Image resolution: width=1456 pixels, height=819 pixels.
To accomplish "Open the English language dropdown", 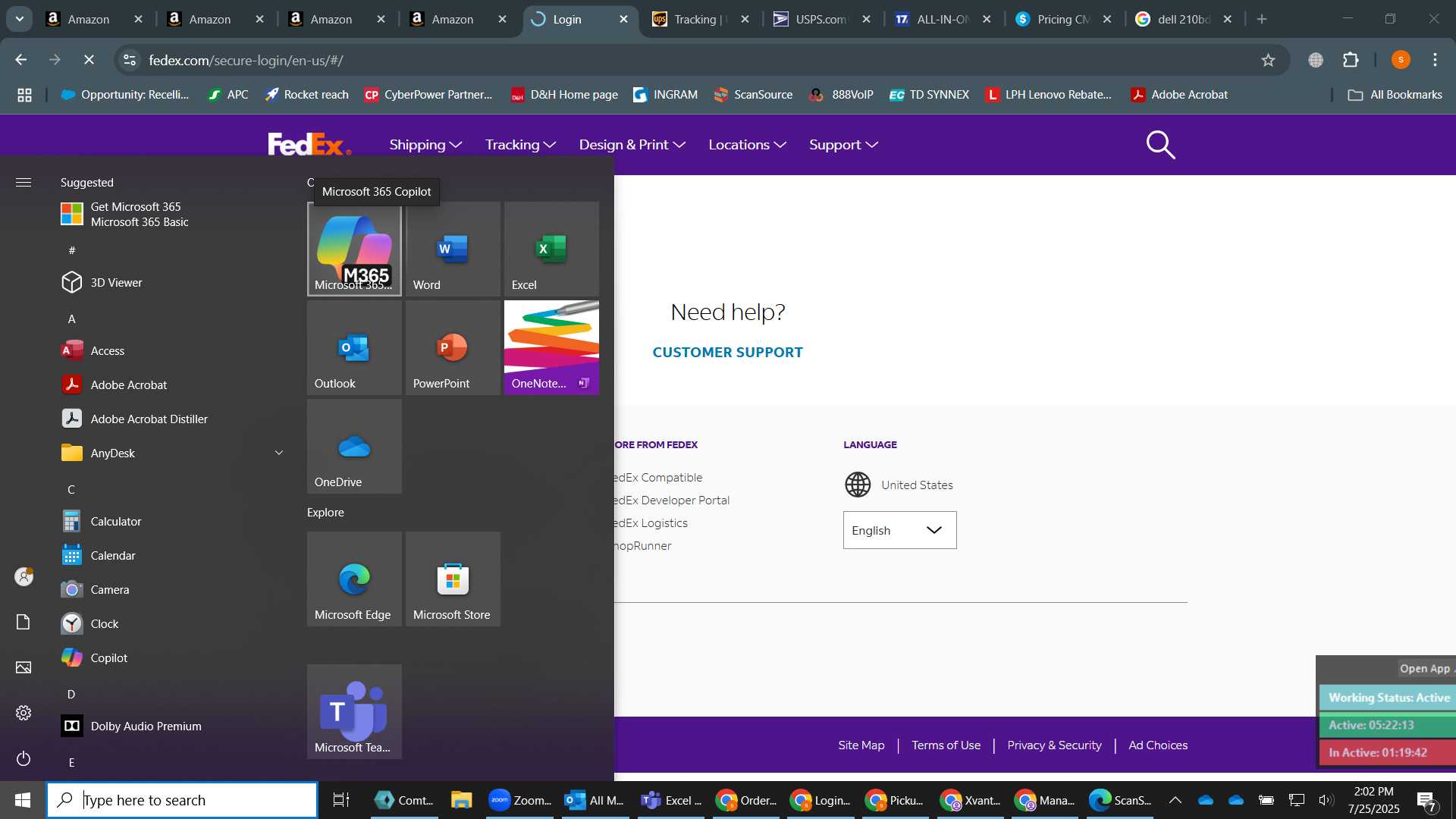I will click(899, 530).
